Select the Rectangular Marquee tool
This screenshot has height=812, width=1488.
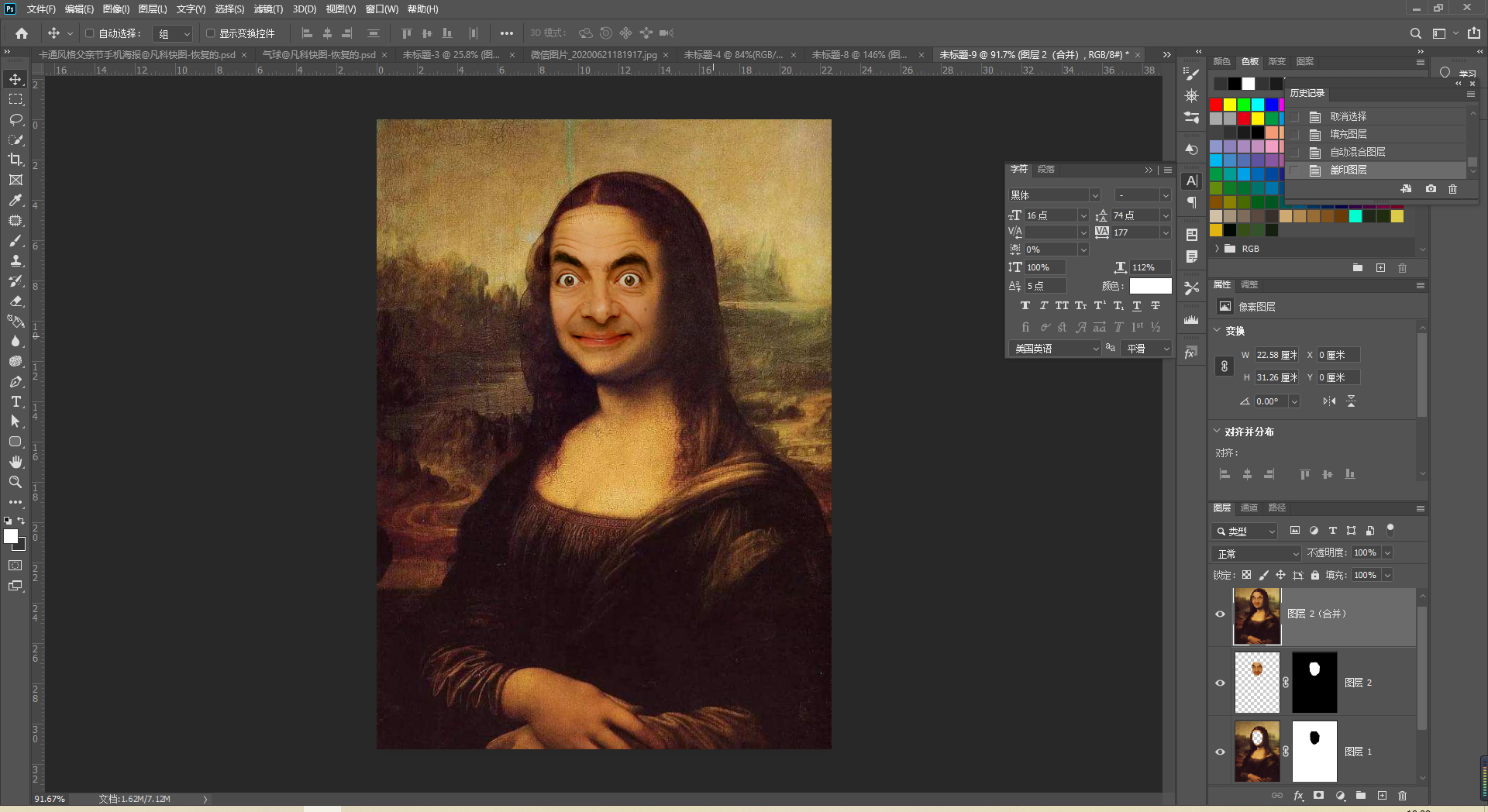(15, 99)
